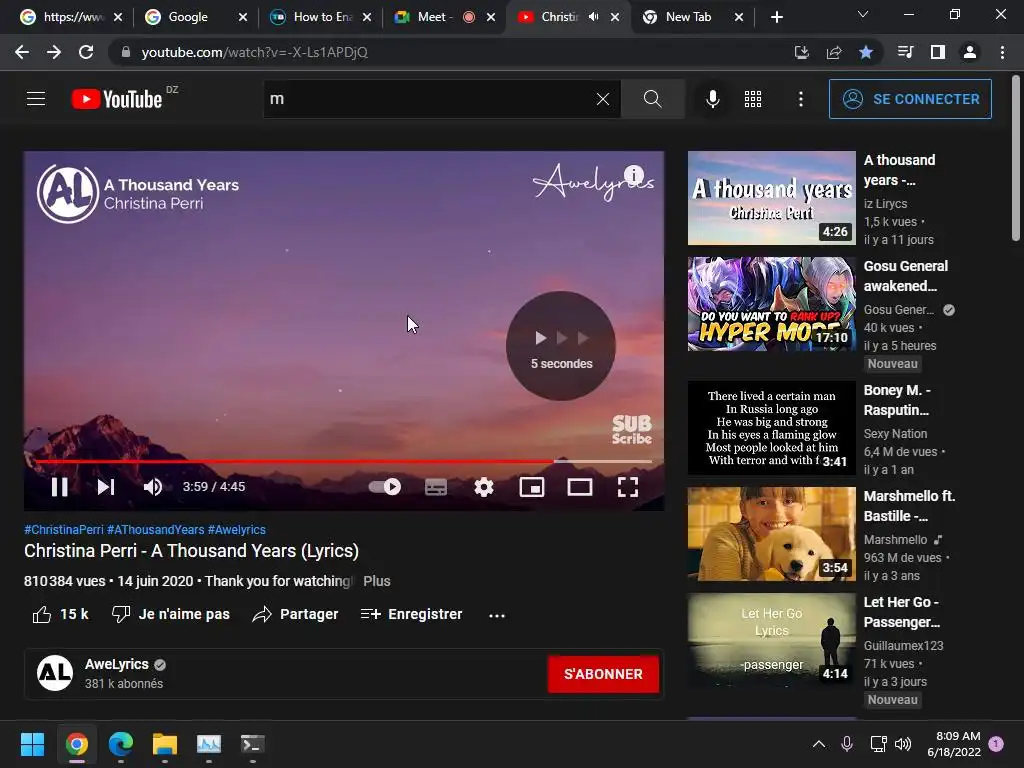
Task: Open Chrome profile avatar
Action: coord(970,52)
